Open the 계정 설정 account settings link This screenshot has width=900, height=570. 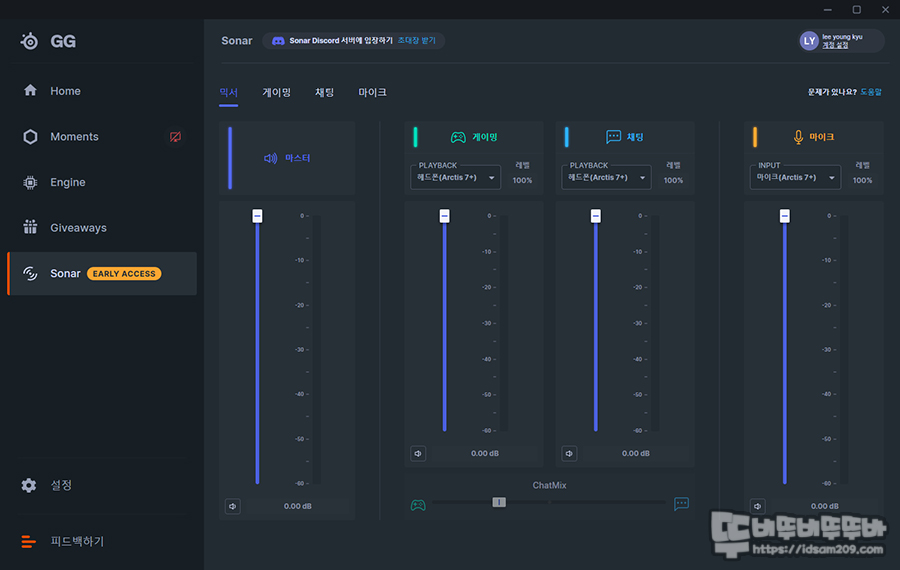pyautogui.click(x=835, y=45)
